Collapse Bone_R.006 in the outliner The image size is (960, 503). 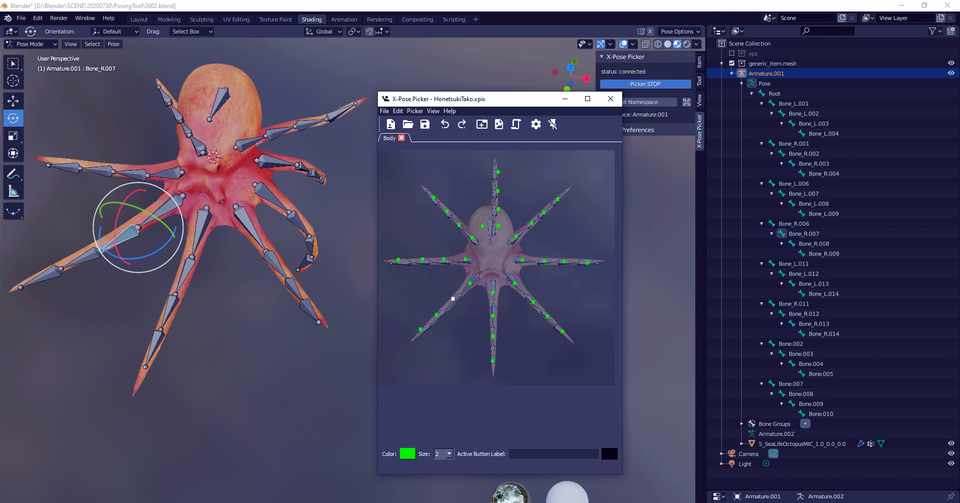point(762,224)
